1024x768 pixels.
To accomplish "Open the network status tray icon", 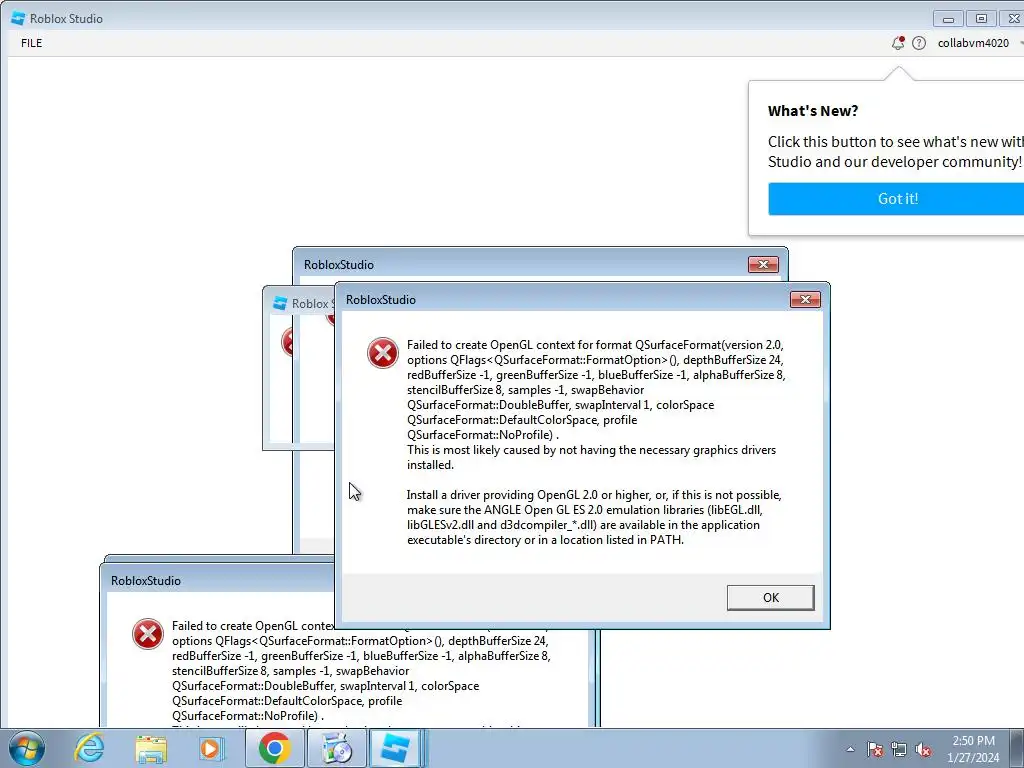I will 899,749.
